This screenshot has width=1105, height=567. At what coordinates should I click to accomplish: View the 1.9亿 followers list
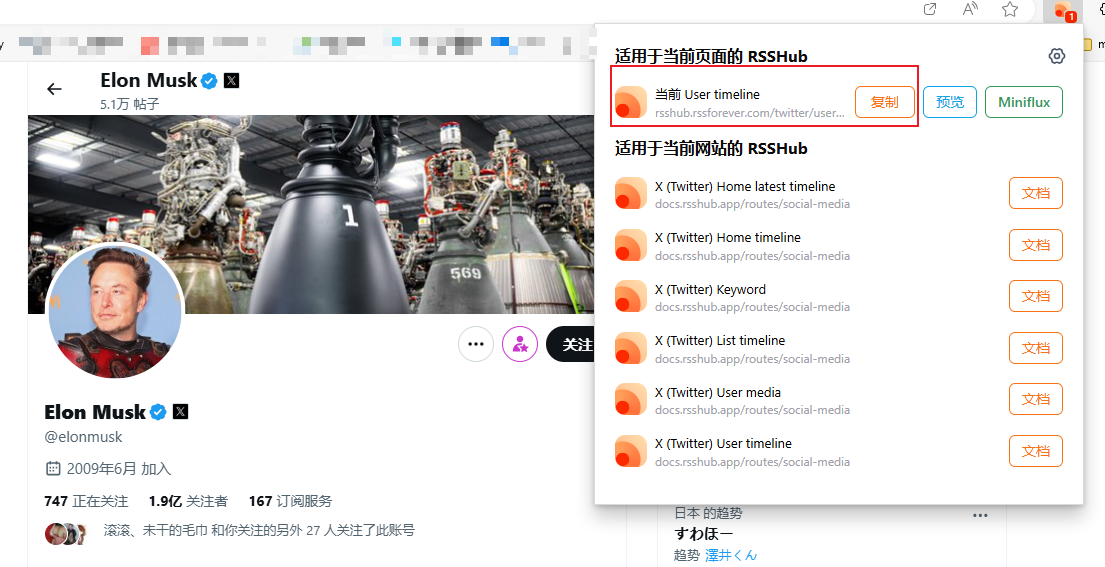click(x=188, y=501)
